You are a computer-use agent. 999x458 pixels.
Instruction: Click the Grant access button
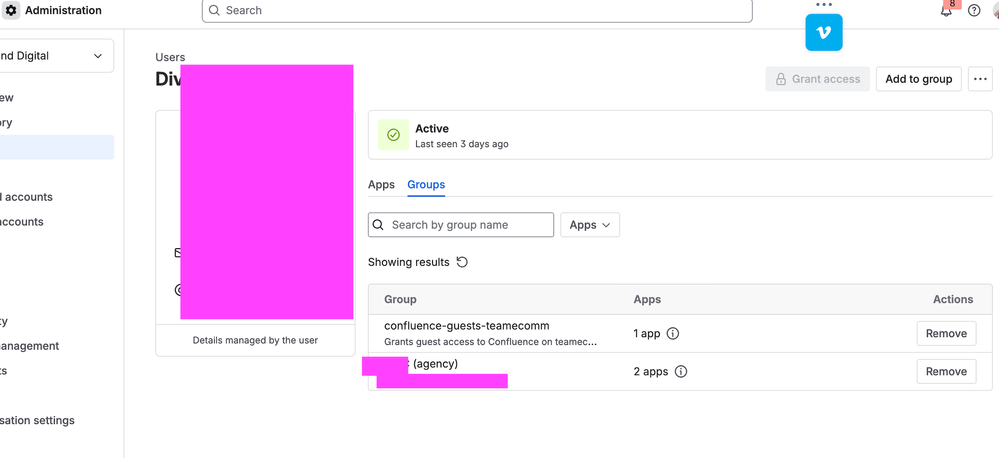[817, 79]
